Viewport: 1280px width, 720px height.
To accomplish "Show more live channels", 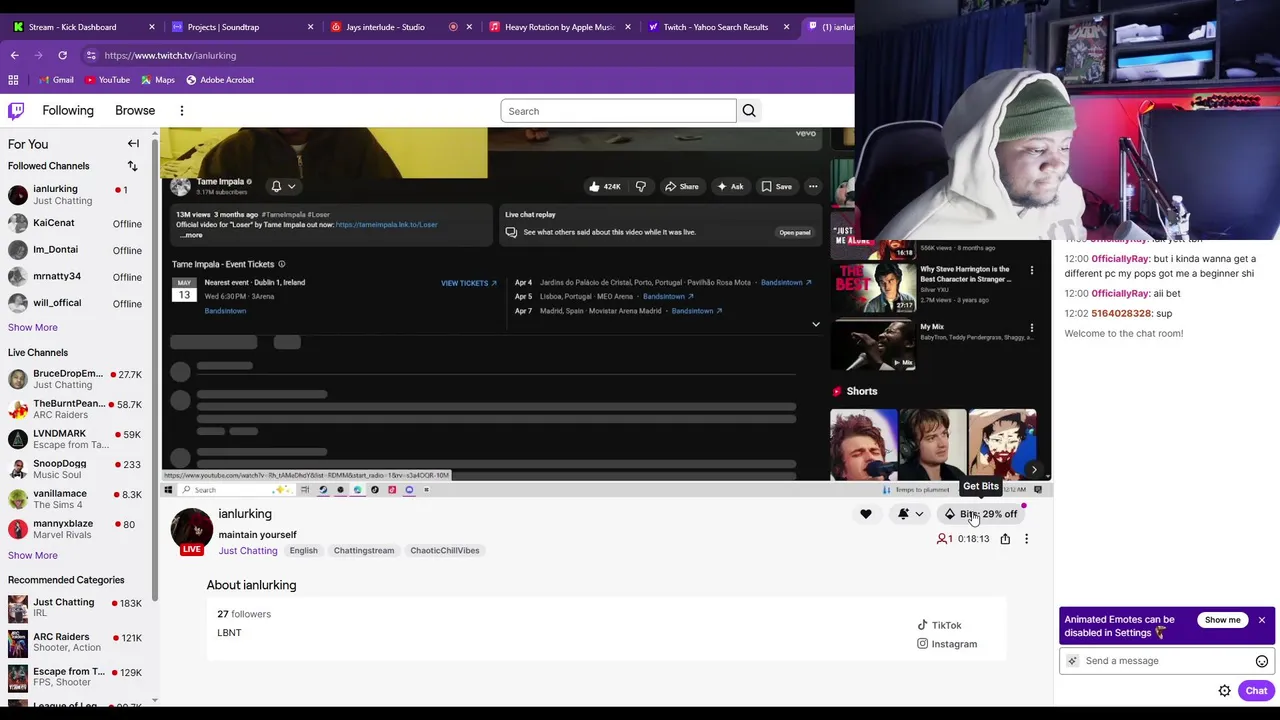I will click(33, 555).
